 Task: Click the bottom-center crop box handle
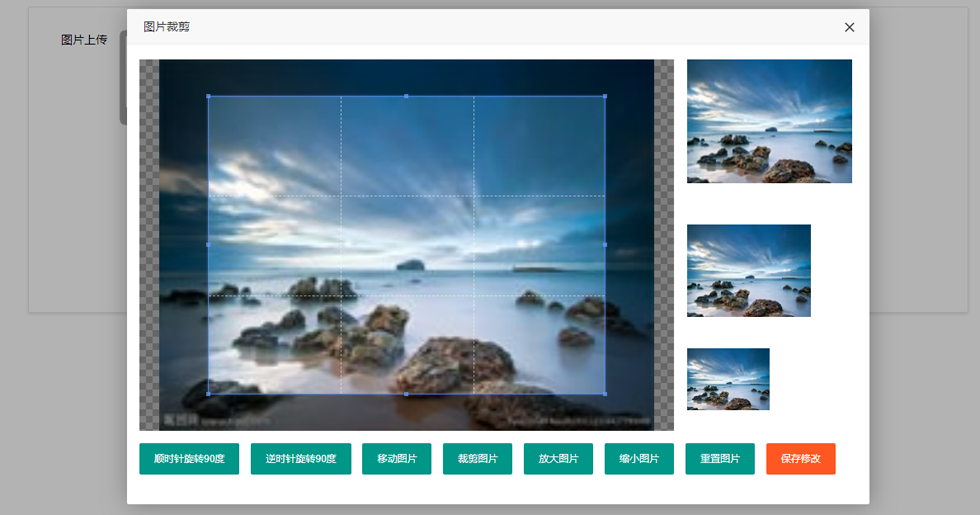click(406, 394)
